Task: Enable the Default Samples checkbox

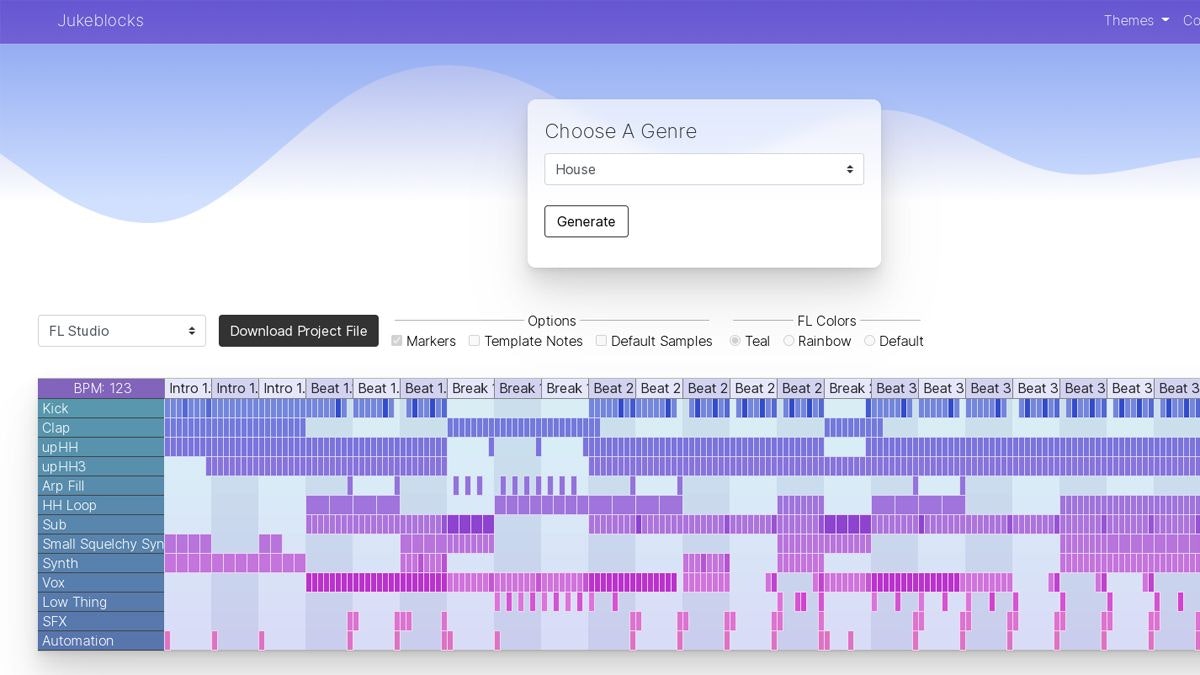Action: [601, 341]
